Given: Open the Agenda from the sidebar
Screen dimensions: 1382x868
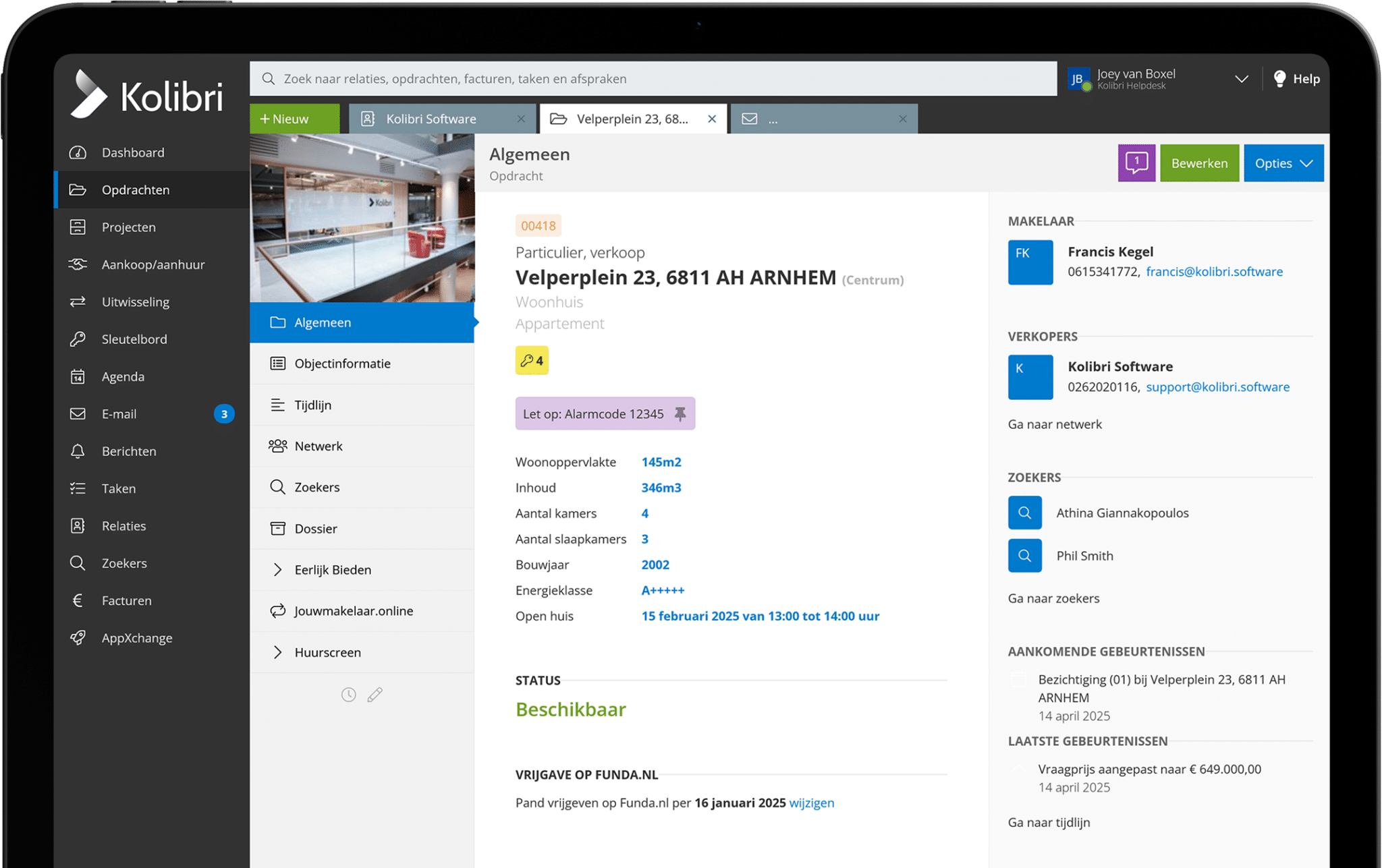Looking at the screenshot, I should point(123,376).
